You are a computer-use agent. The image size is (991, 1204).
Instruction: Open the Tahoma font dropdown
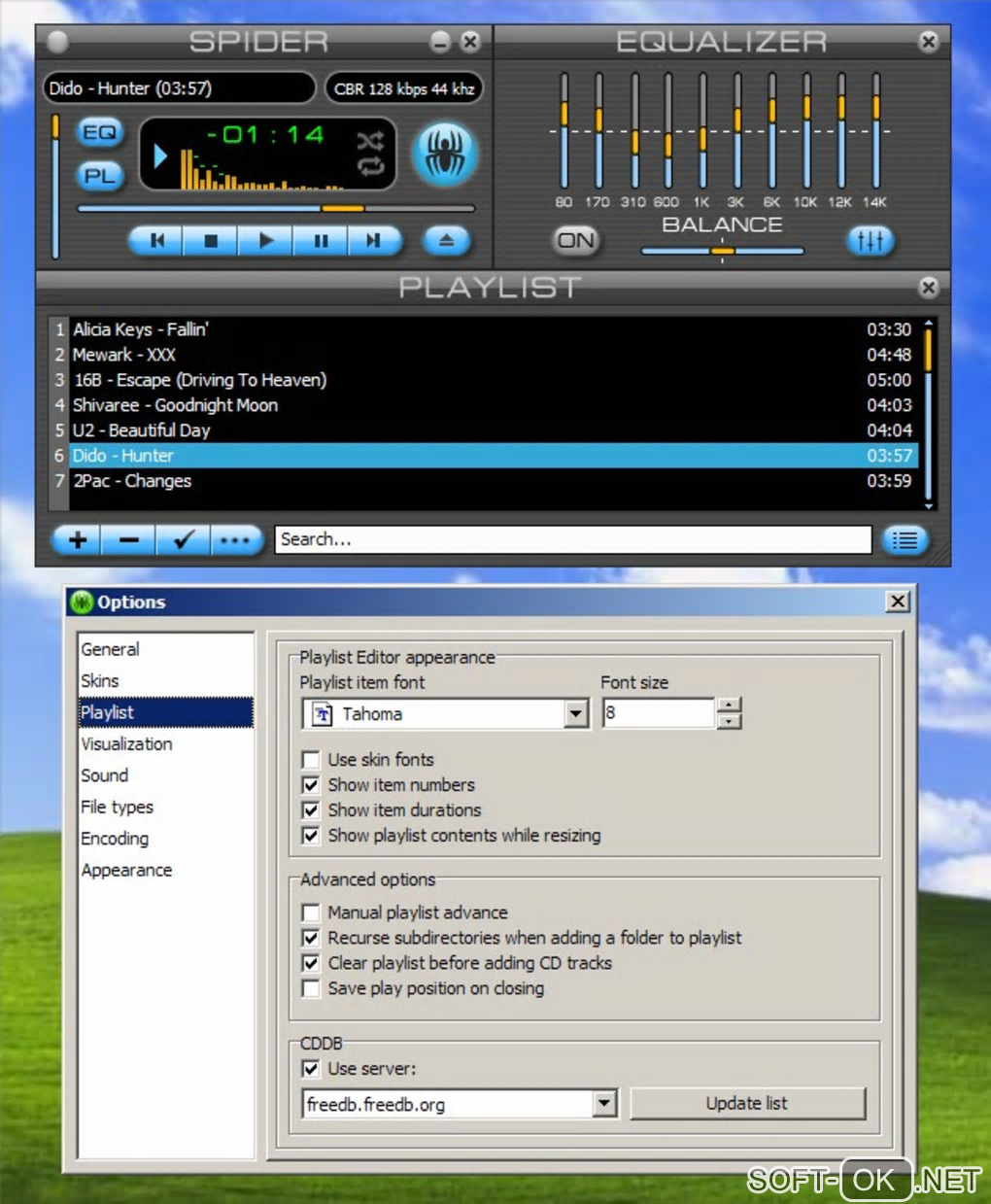[576, 714]
